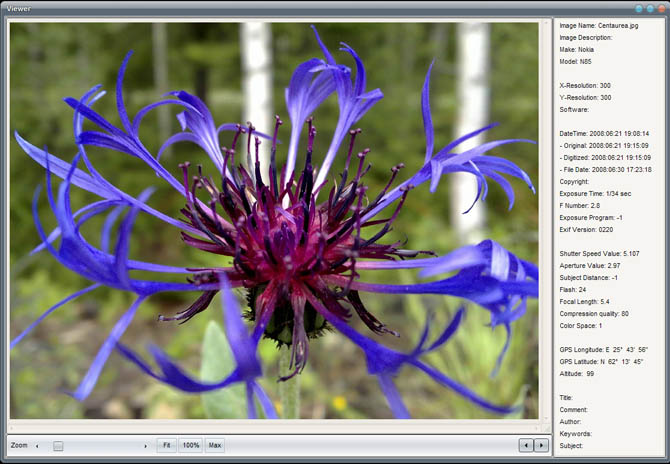
Task: Advance to the next image with right arrow
Action: click(x=542, y=445)
